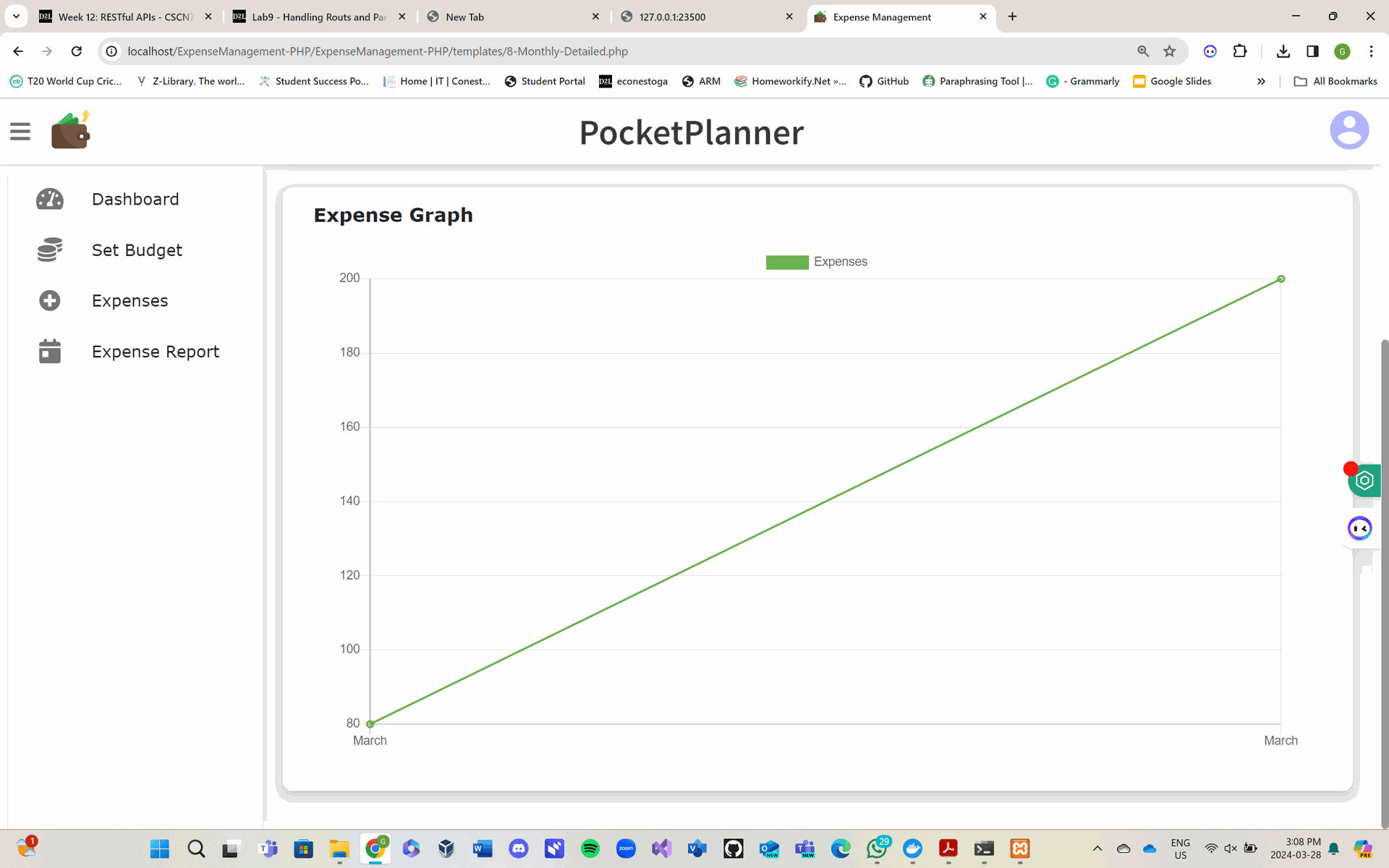Viewport: 1389px width, 868px height.
Task: Open the Set Budget page
Action: coord(137,250)
